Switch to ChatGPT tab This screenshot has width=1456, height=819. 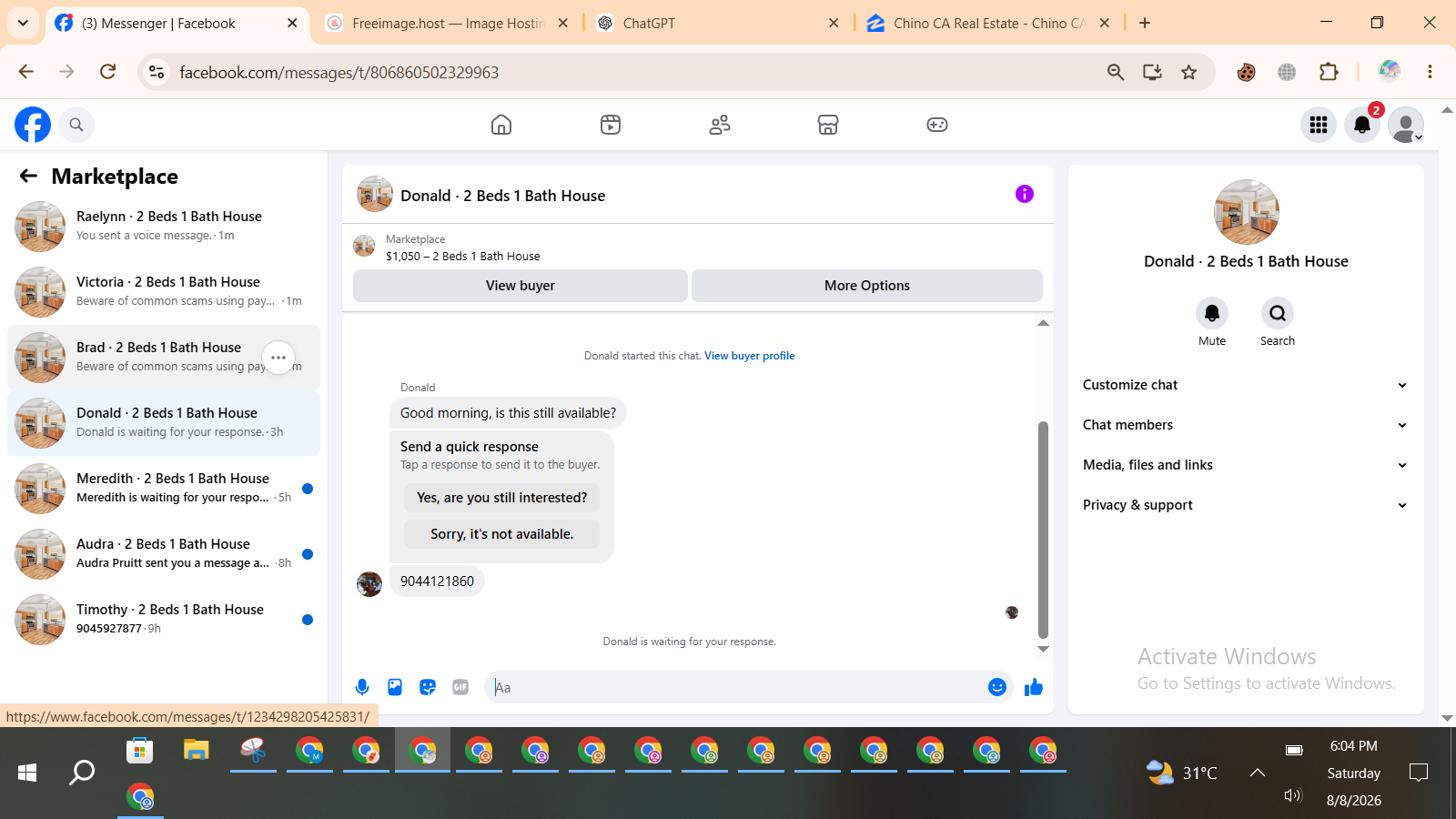[719, 24]
